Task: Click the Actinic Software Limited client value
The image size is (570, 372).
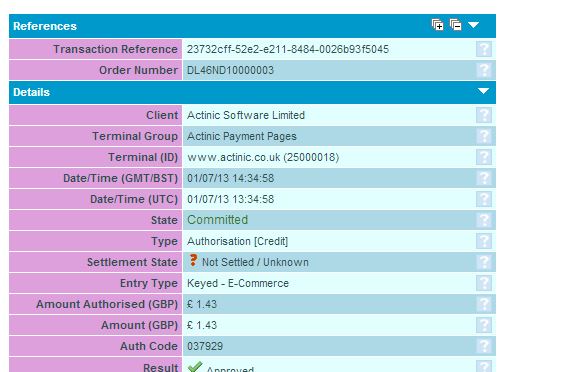Action: click(246, 115)
